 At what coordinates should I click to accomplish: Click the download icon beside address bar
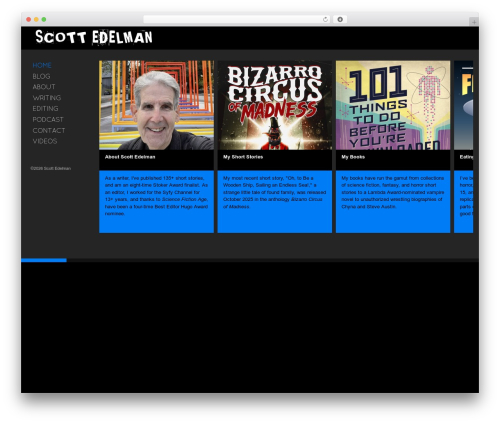340,19
